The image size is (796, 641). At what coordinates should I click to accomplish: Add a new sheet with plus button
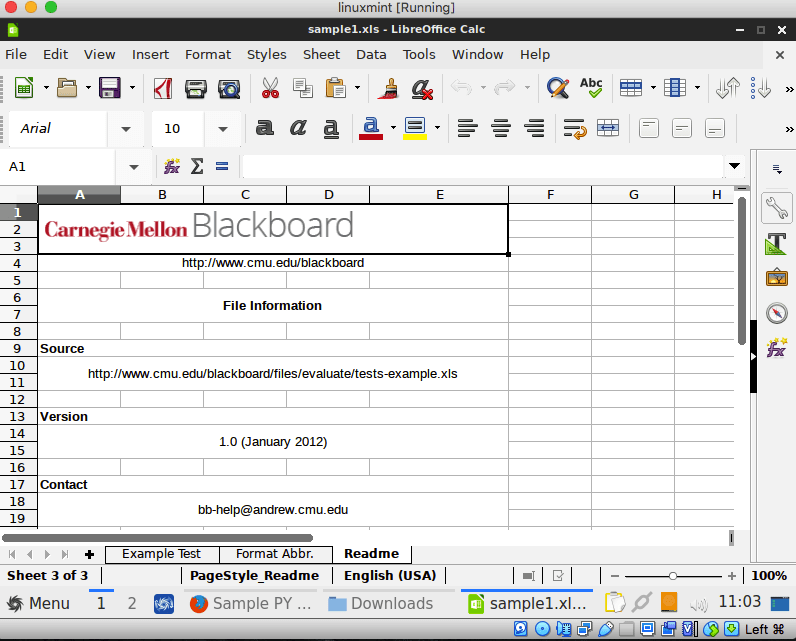click(x=89, y=554)
